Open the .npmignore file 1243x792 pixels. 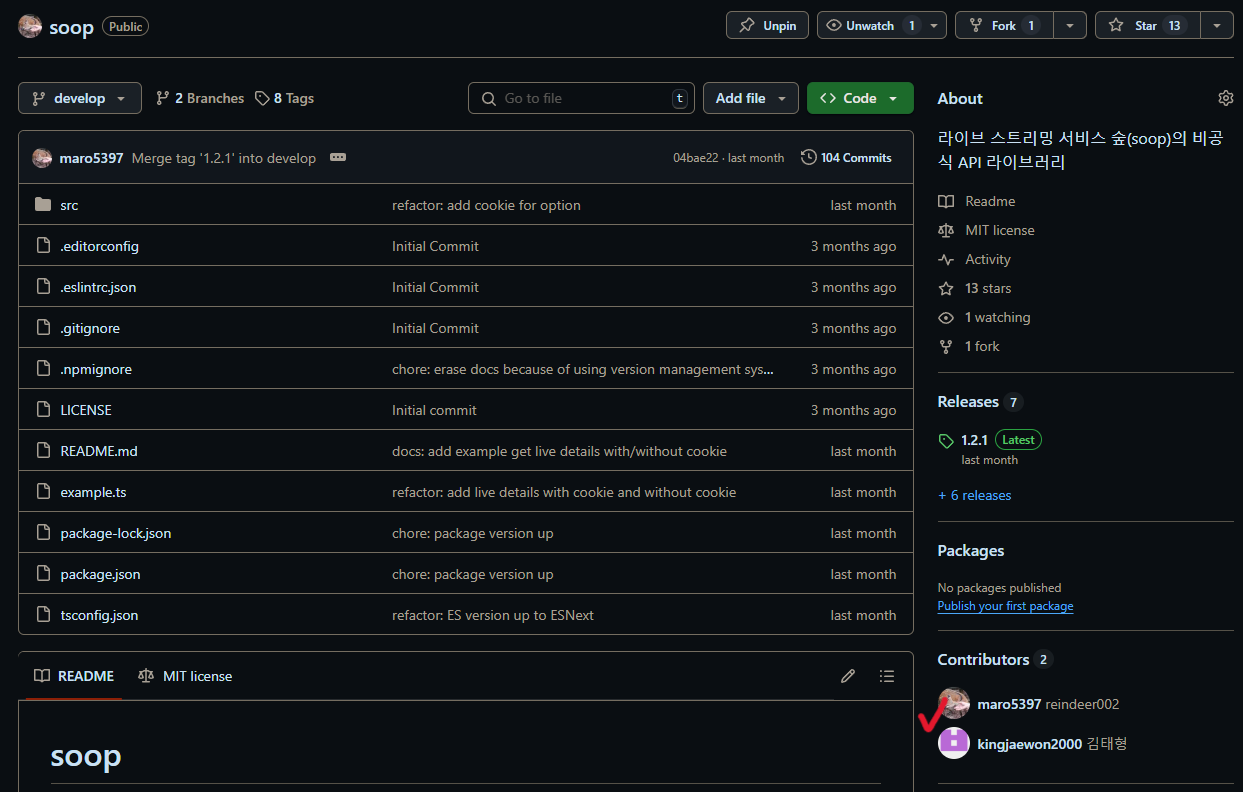pos(96,369)
